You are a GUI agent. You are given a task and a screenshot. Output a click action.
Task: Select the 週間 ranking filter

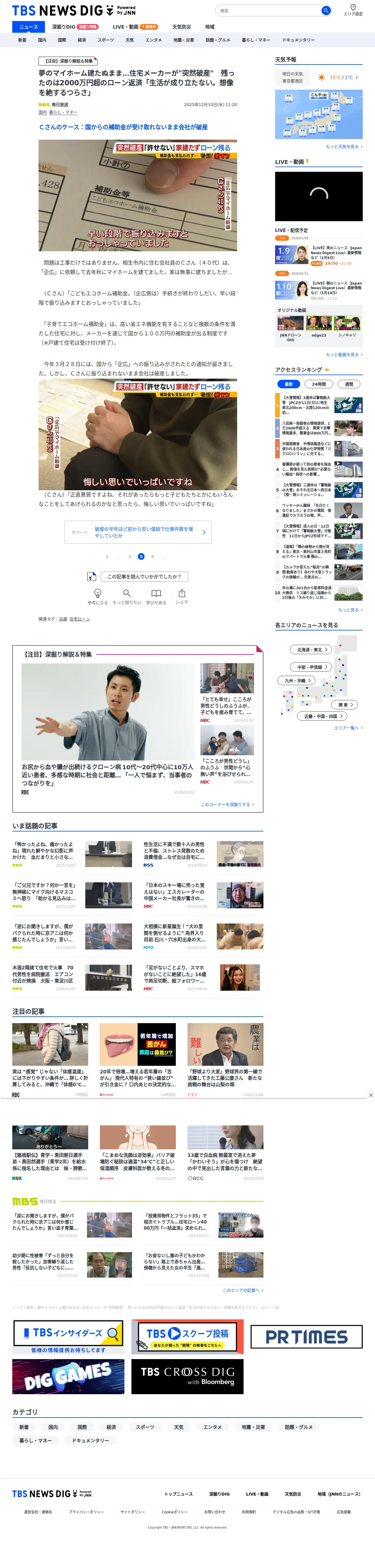349,384
